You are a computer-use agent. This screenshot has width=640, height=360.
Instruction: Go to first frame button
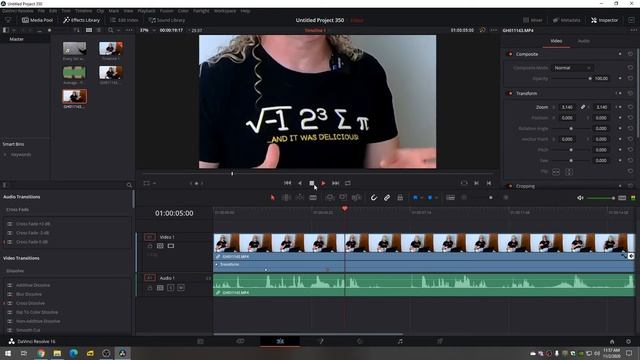(287, 183)
